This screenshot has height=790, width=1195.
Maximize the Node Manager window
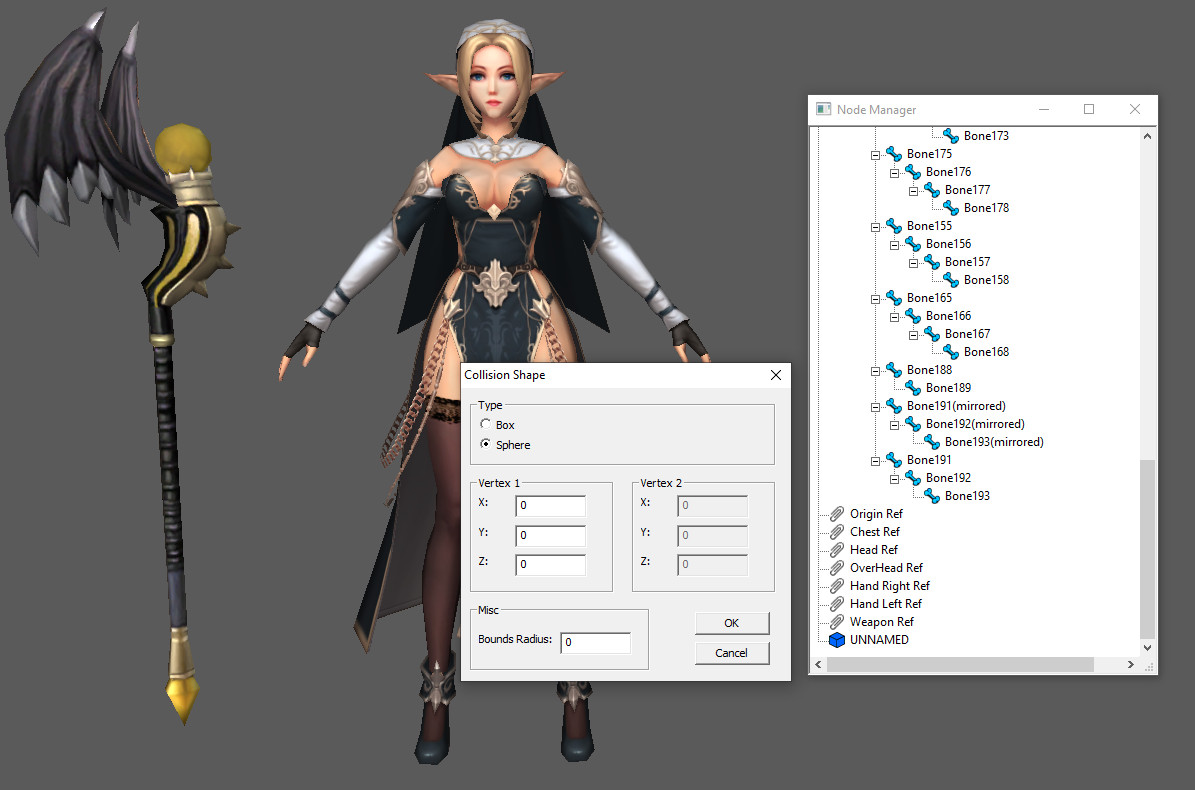point(1089,109)
